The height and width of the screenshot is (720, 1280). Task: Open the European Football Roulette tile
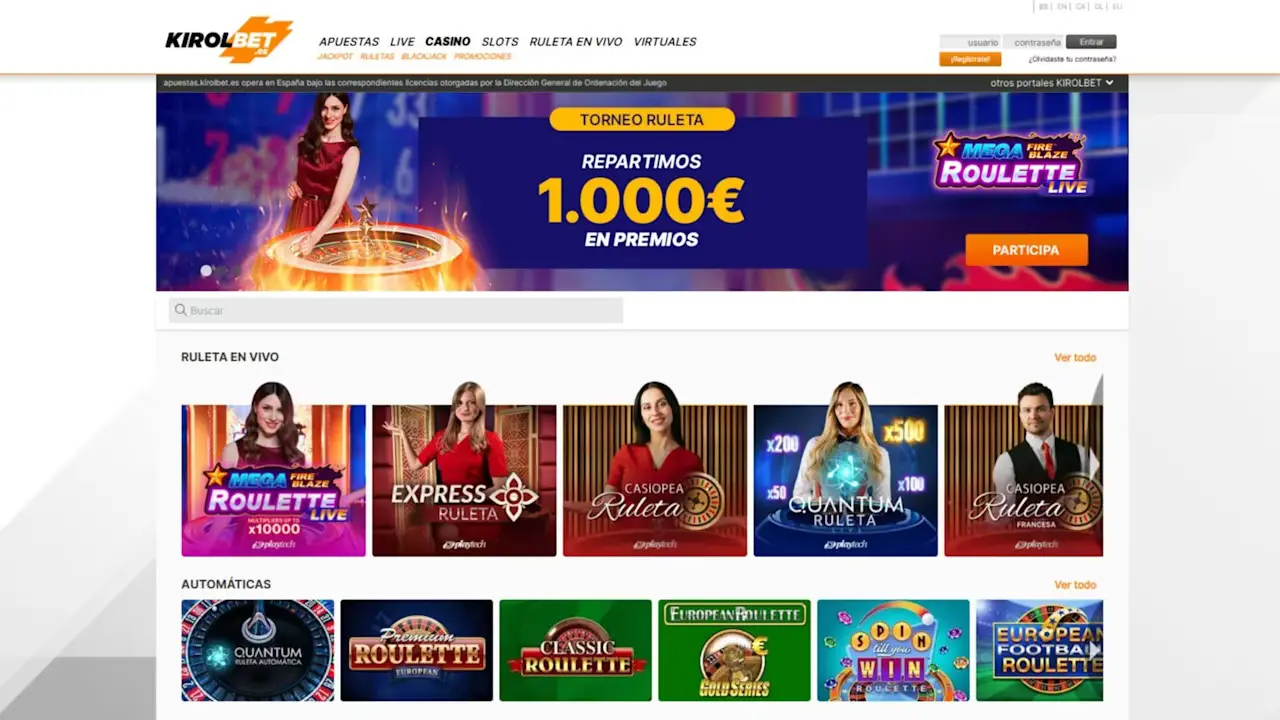(1040, 650)
